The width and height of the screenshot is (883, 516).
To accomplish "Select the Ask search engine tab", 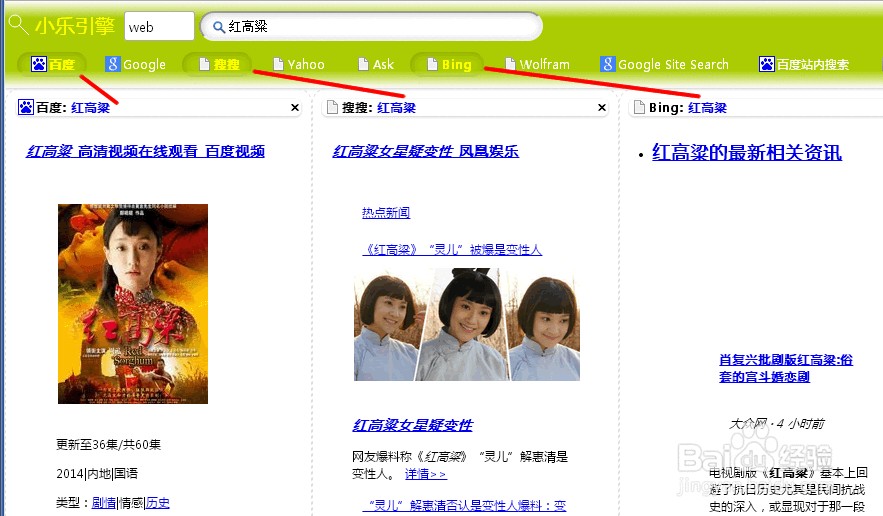I will [x=376, y=64].
